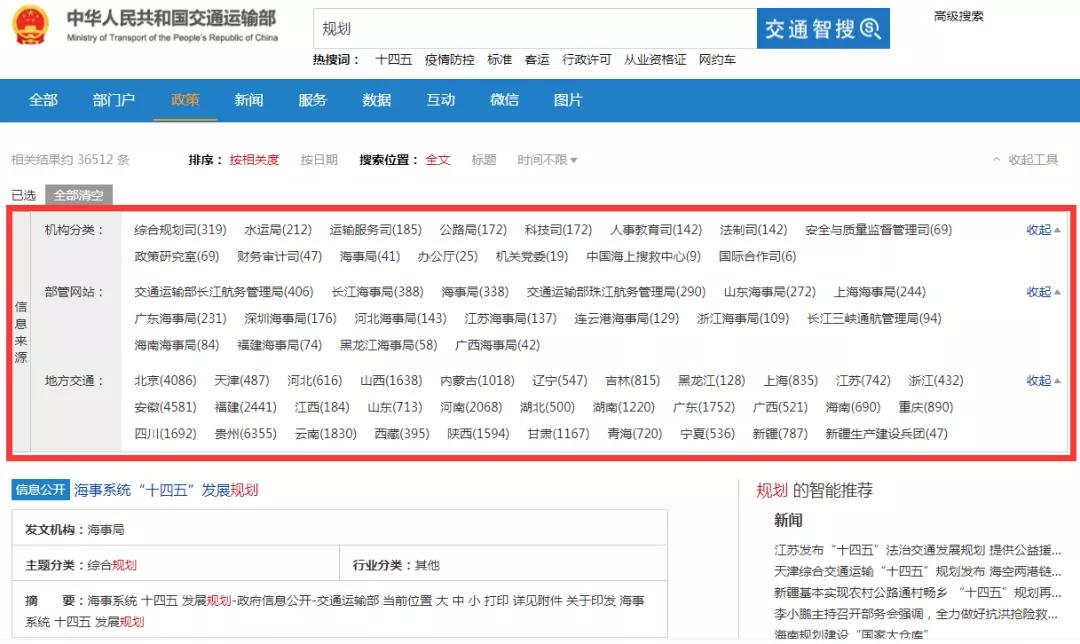This screenshot has height=644, width=1080.
Task: Click inside the search field containing 规划
Action: coord(534,29)
